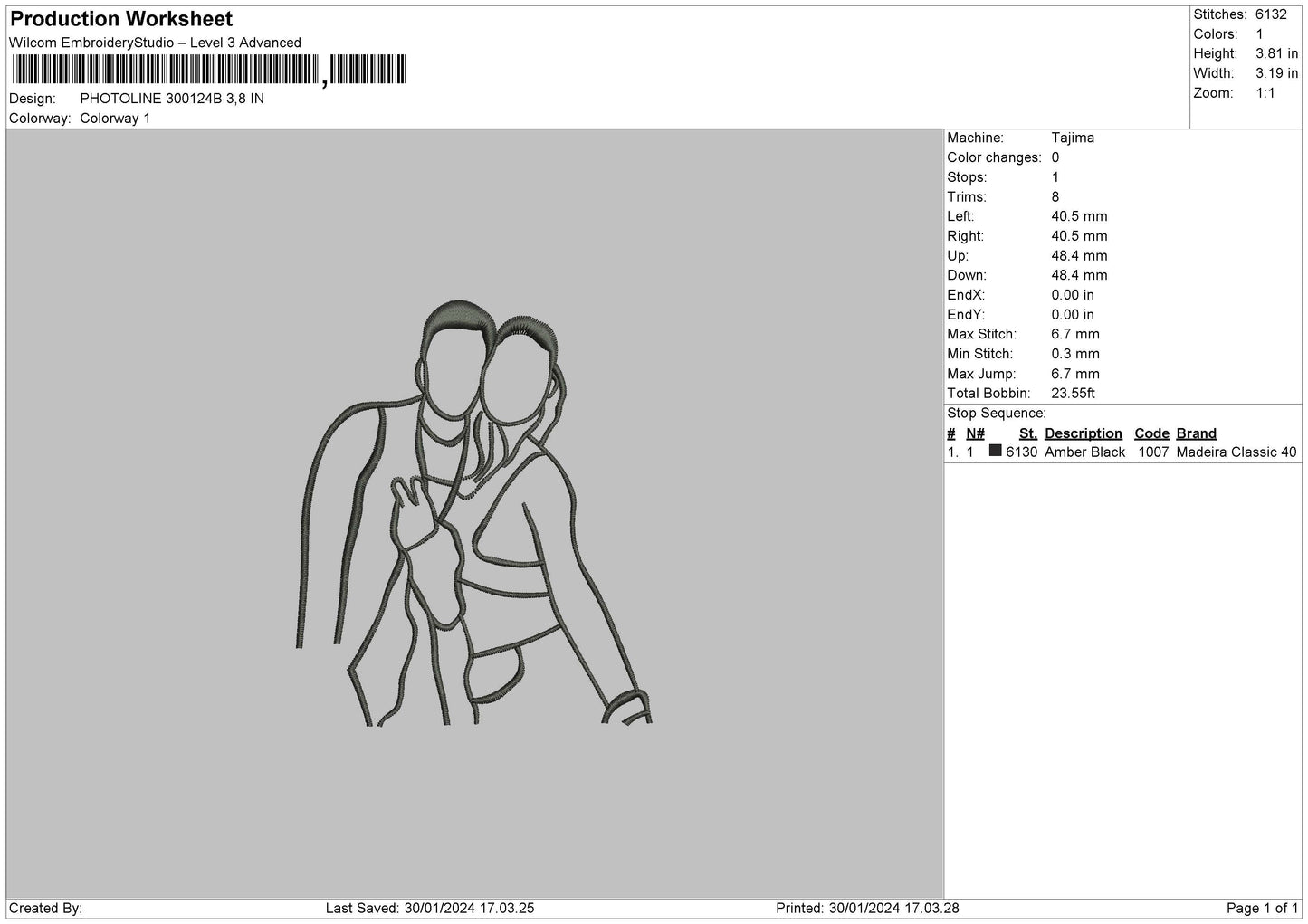Click the N# column header
The height and width of the screenshot is (924, 1308).
click(x=975, y=433)
